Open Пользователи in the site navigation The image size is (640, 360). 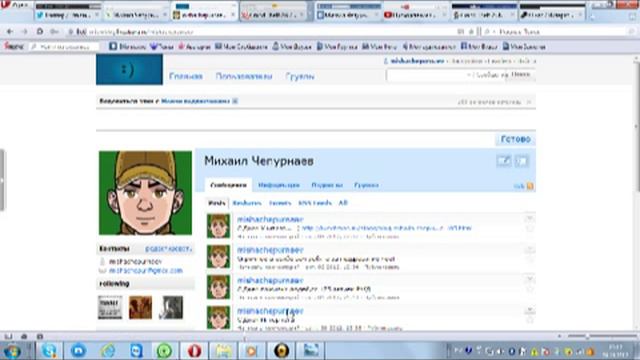point(244,76)
